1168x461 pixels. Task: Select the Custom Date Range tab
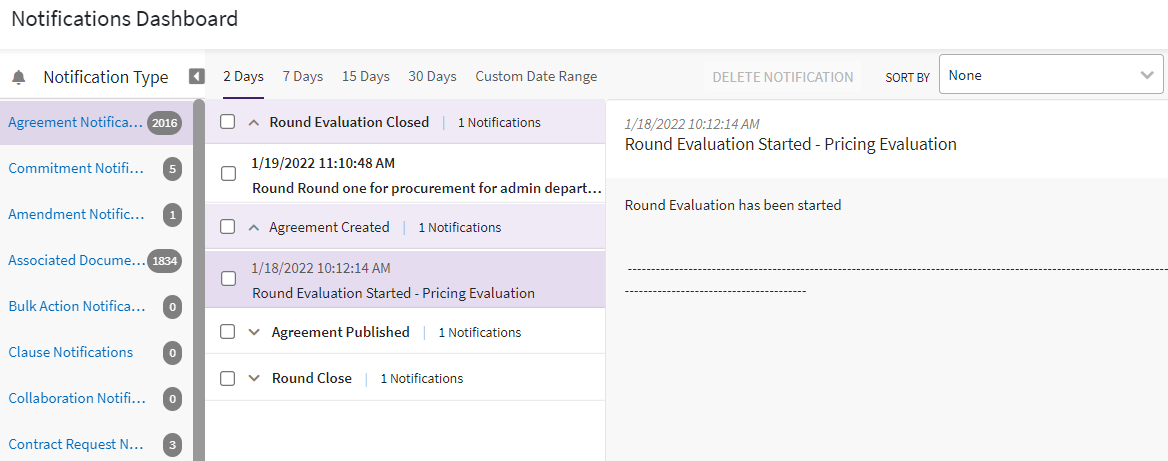click(536, 76)
